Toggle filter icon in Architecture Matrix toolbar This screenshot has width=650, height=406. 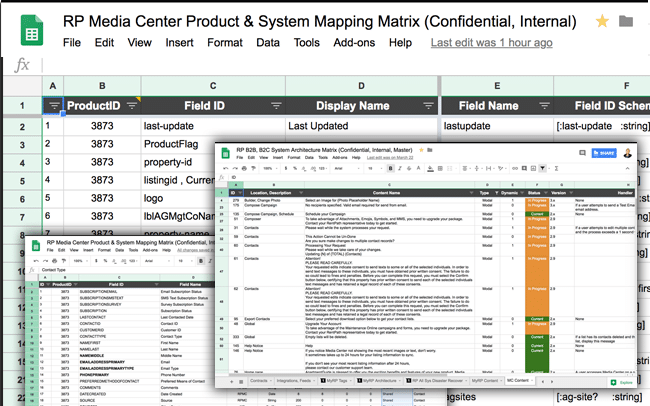click(x=542, y=168)
